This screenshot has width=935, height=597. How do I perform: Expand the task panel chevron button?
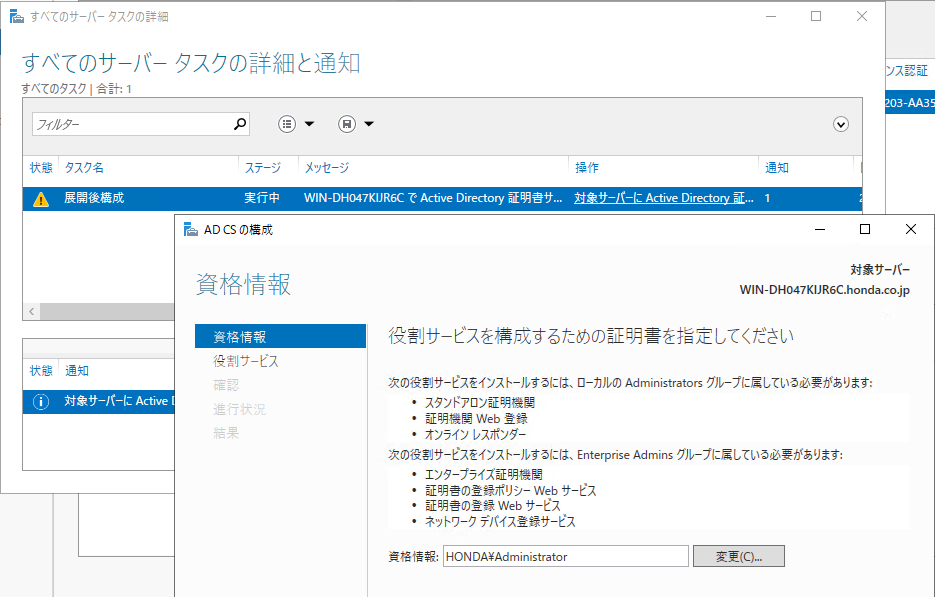pyautogui.click(x=841, y=124)
